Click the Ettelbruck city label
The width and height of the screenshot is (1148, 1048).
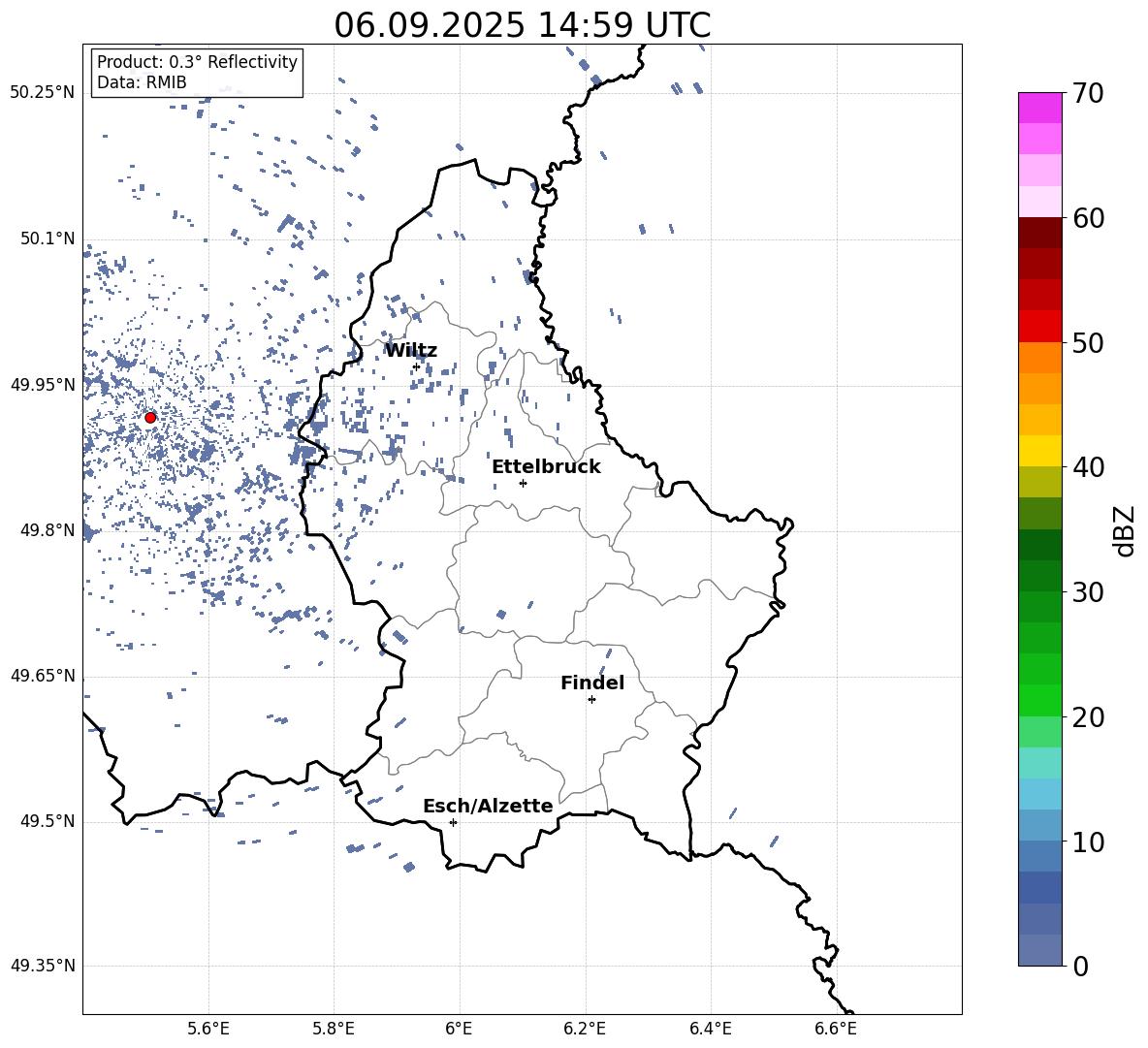click(546, 466)
